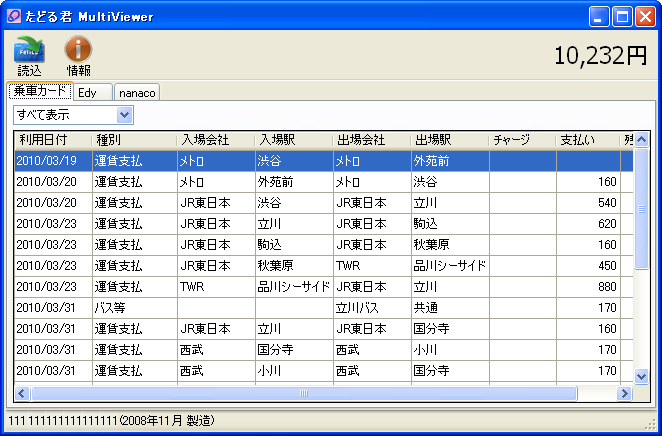Click the 読込 (read card) toolbar icon
The width and height of the screenshot is (662, 436).
tap(30, 55)
